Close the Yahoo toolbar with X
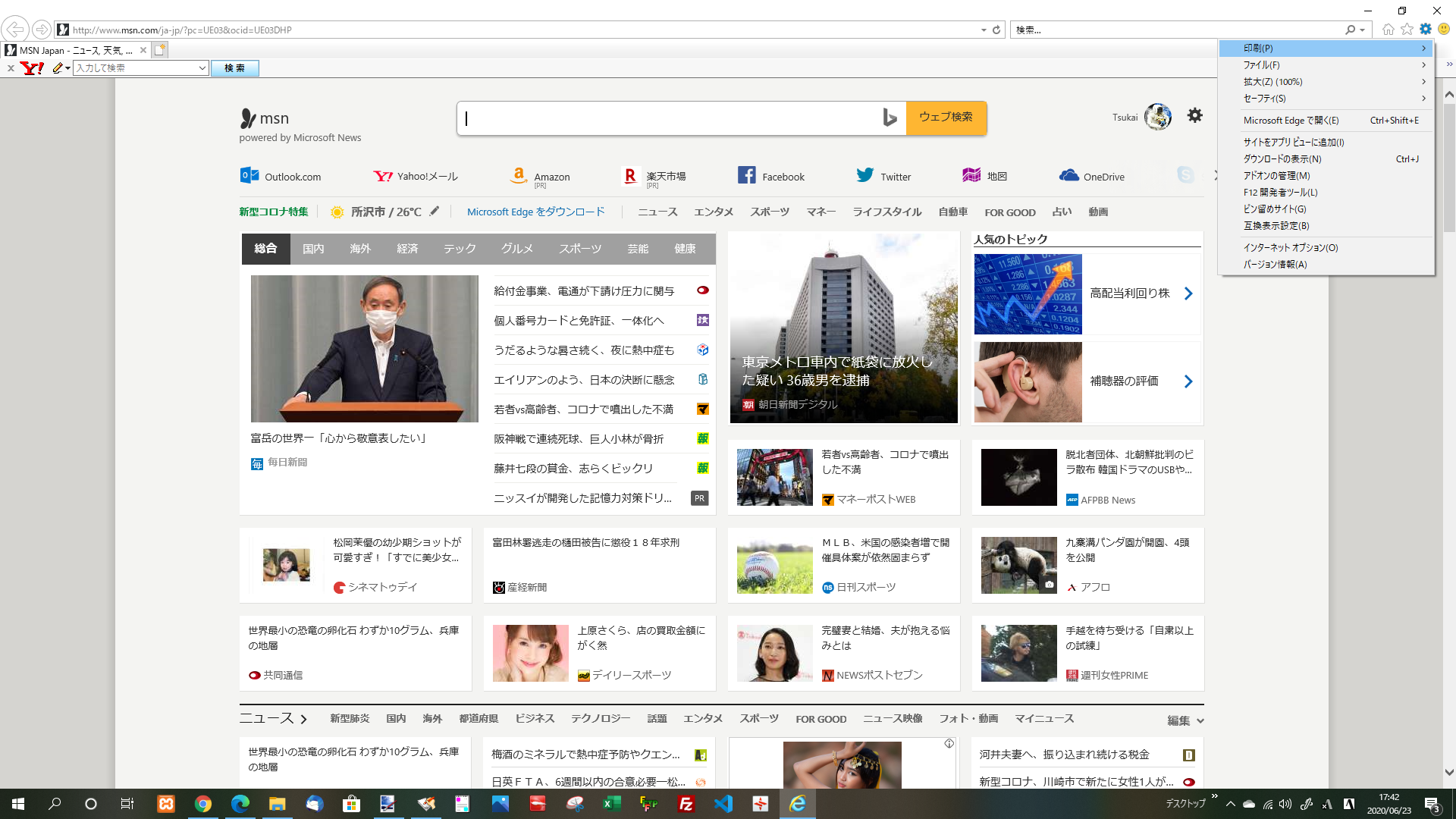 11,68
